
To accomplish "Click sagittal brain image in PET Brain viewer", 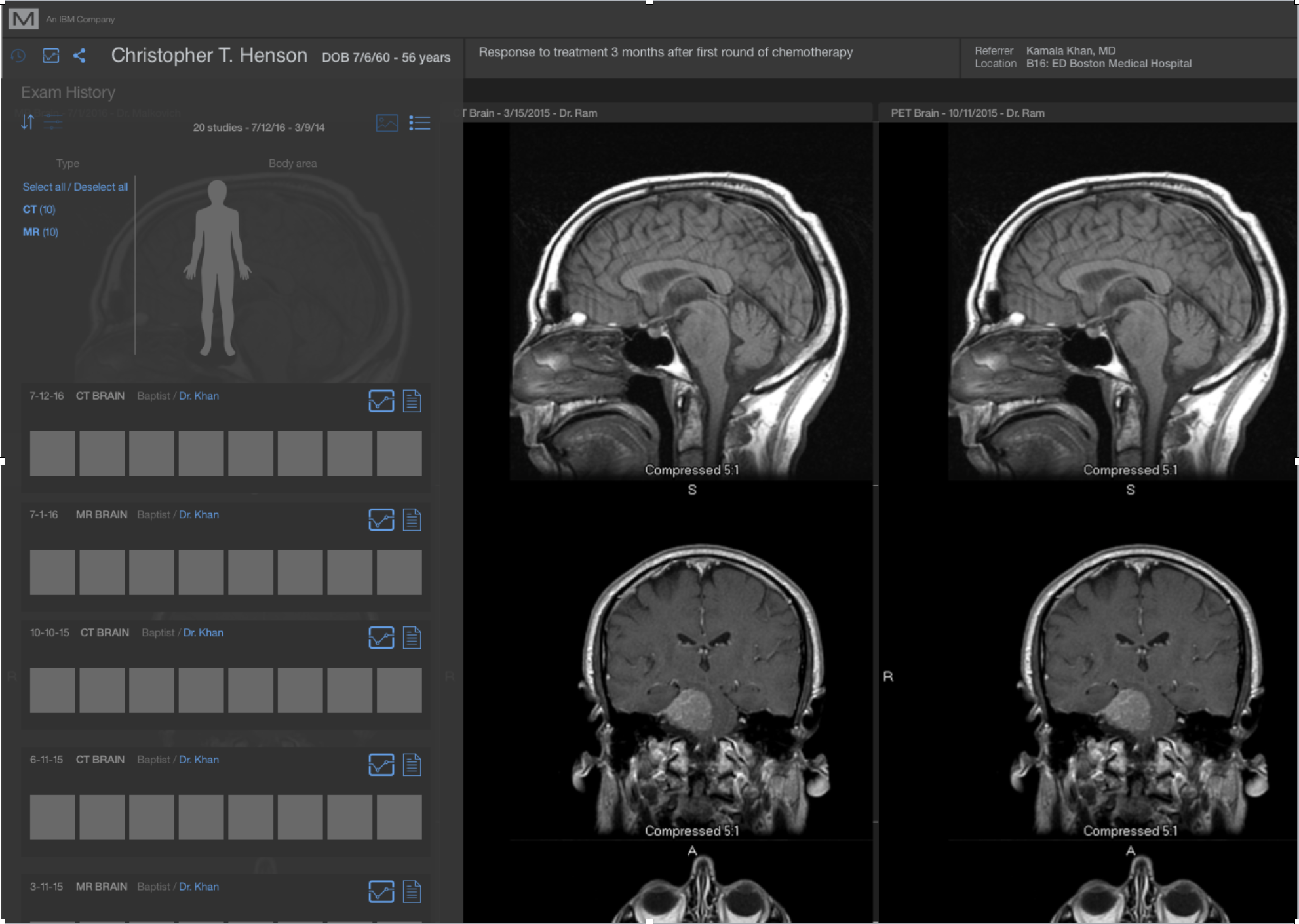I will (1122, 301).
